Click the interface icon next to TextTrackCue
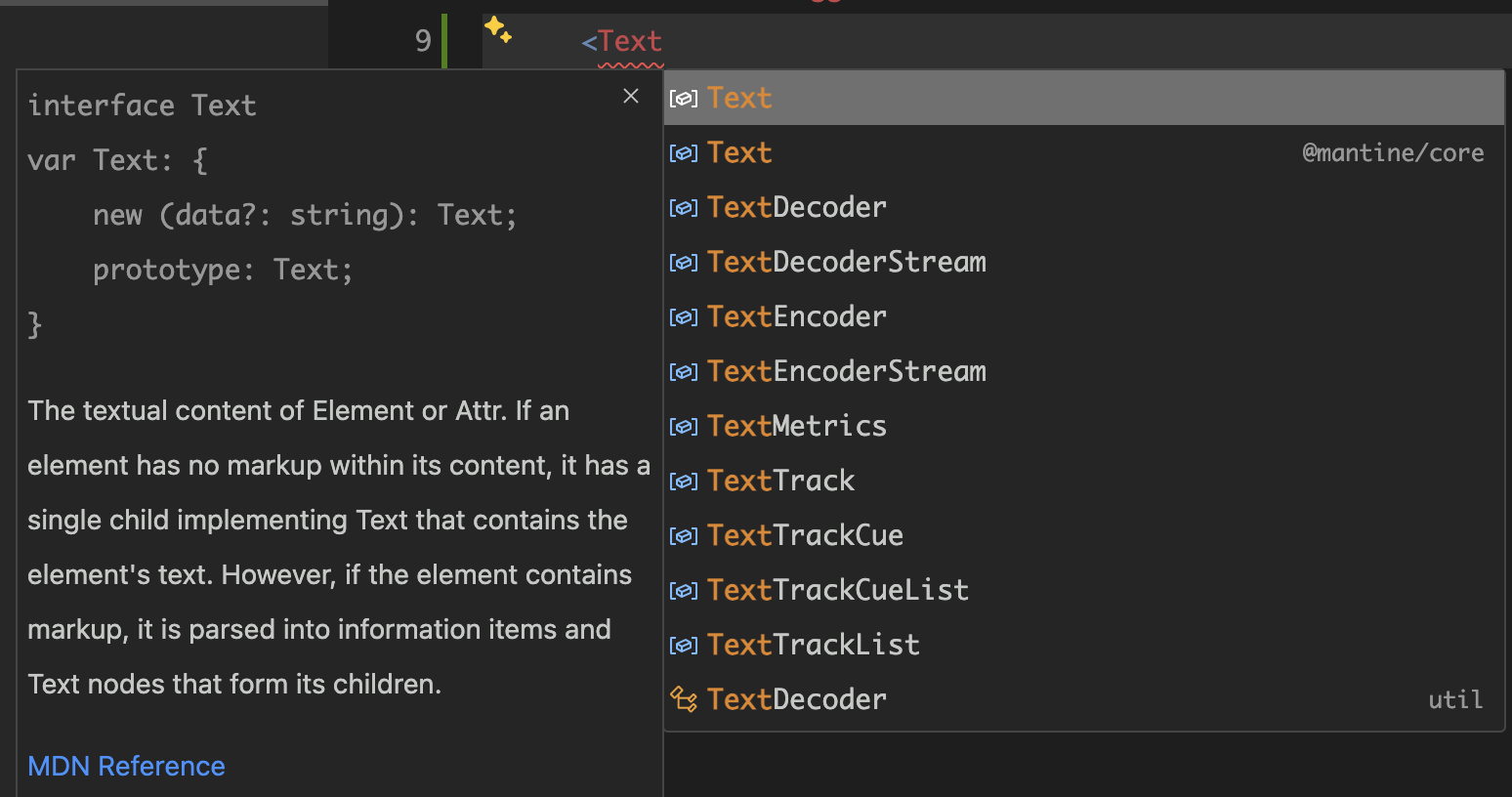 coord(684,535)
